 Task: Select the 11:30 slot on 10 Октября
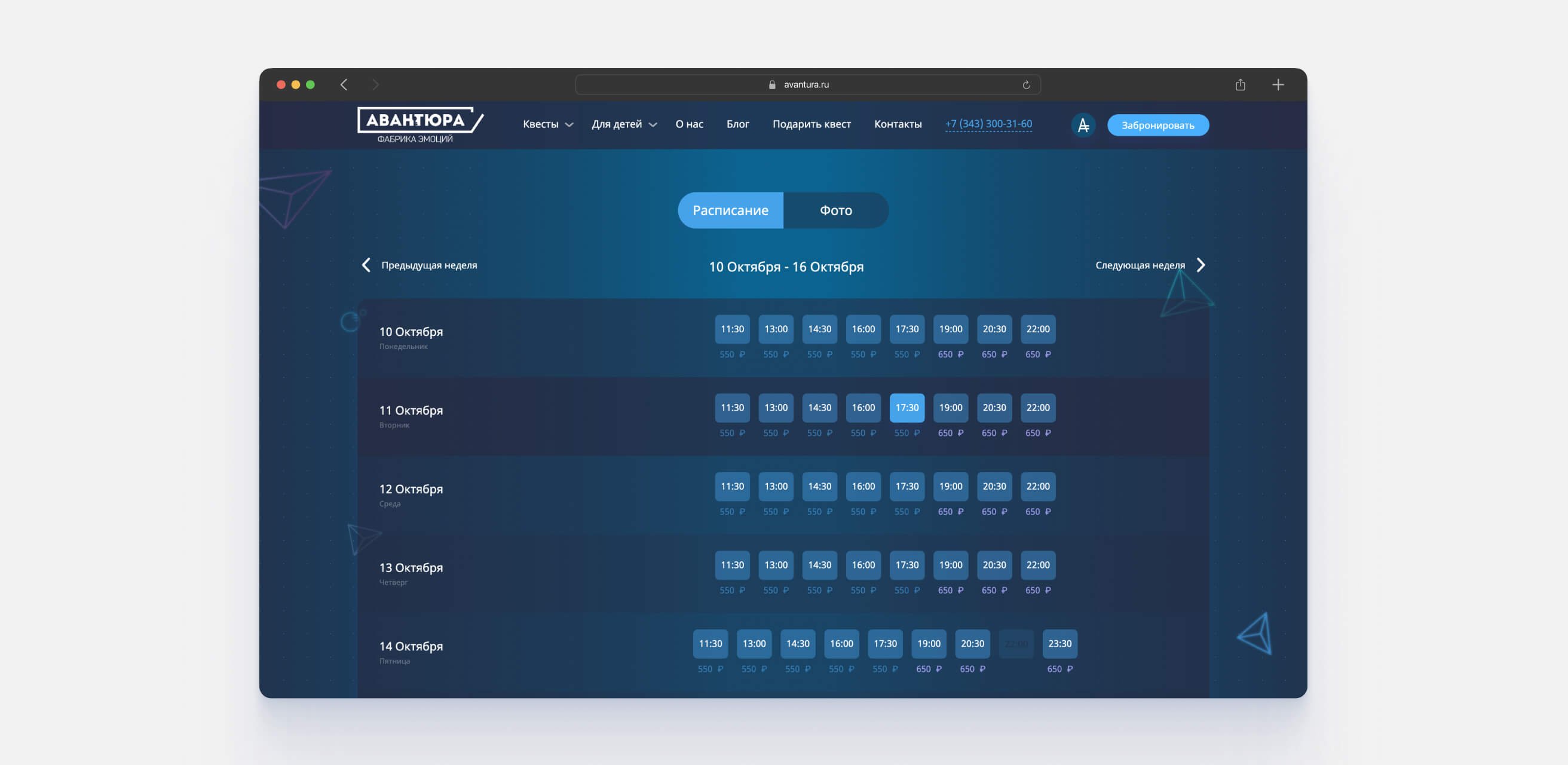click(731, 329)
